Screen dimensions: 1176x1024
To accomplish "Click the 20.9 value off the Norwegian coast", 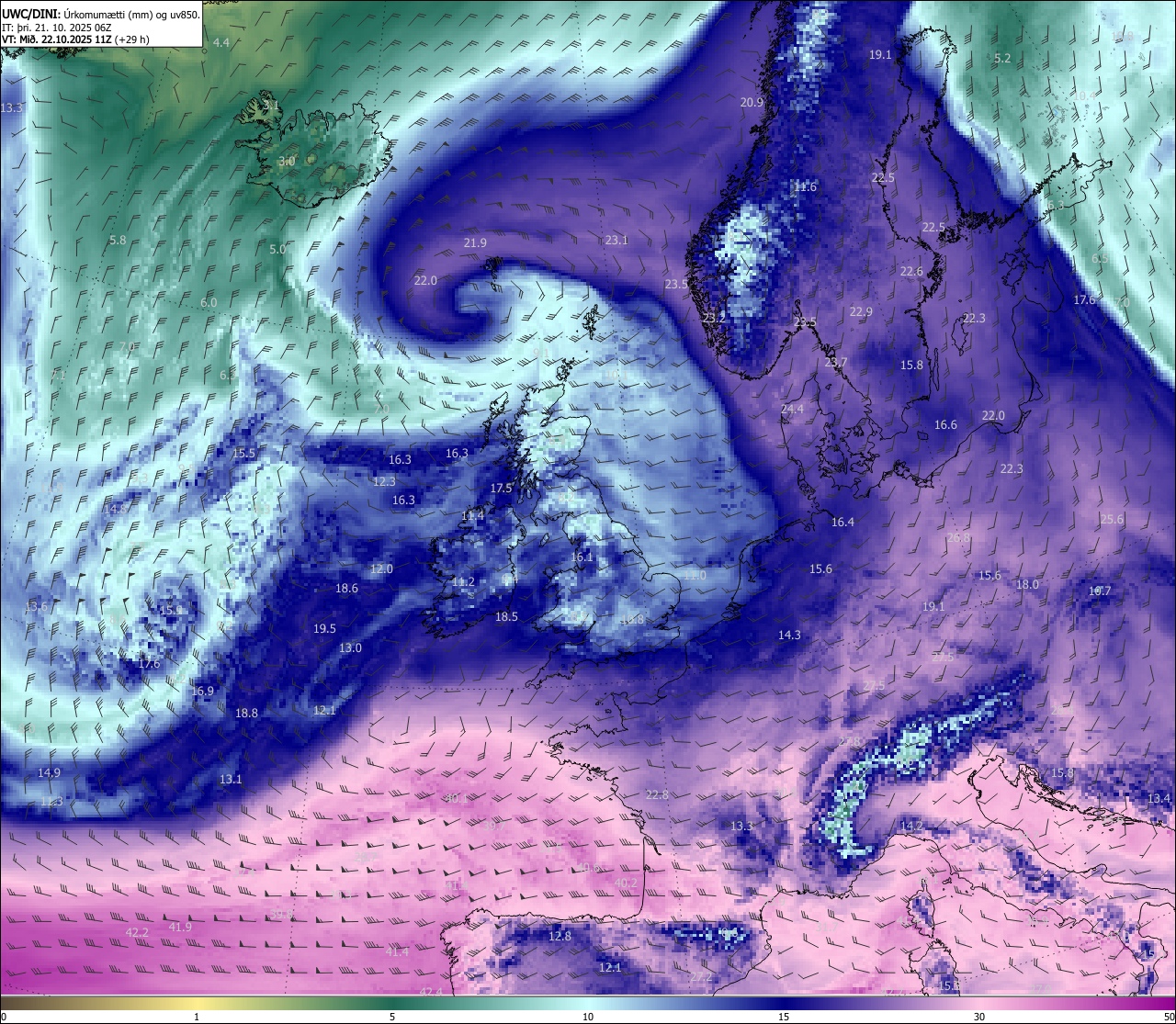I will [752, 103].
